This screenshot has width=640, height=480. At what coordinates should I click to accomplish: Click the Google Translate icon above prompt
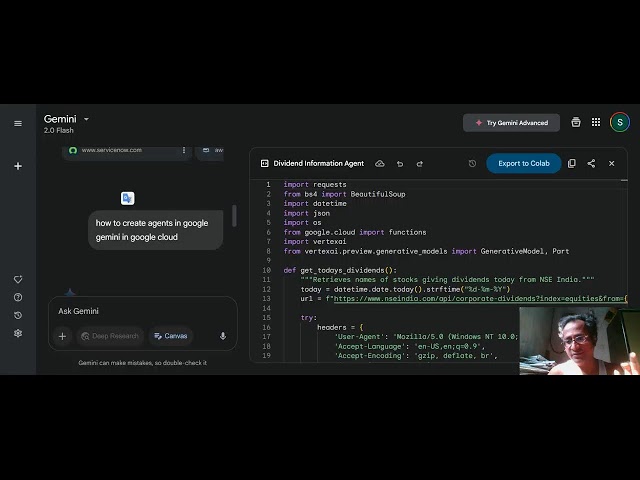(x=128, y=198)
